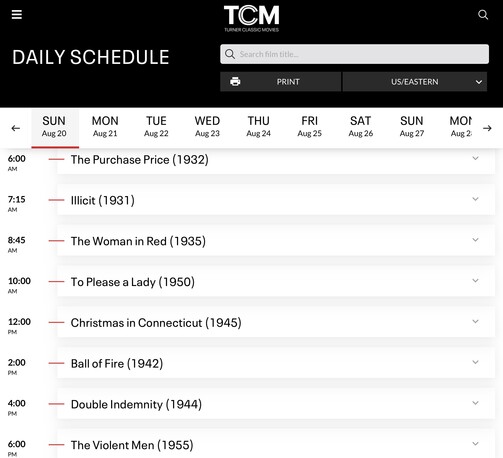Expand The Purchase Price (1932) details
This screenshot has width=503, height=458.
click(x=476, y=158)
